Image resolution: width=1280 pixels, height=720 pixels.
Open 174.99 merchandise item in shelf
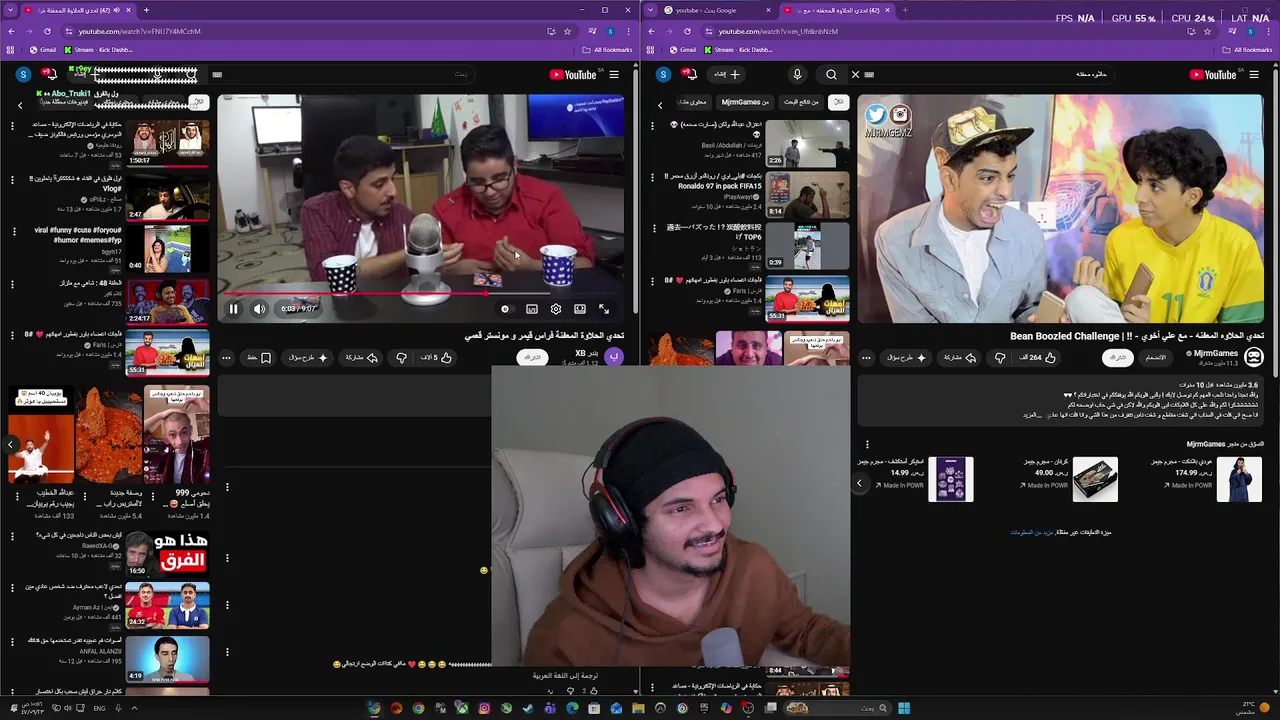click(x=1208, y=479)
